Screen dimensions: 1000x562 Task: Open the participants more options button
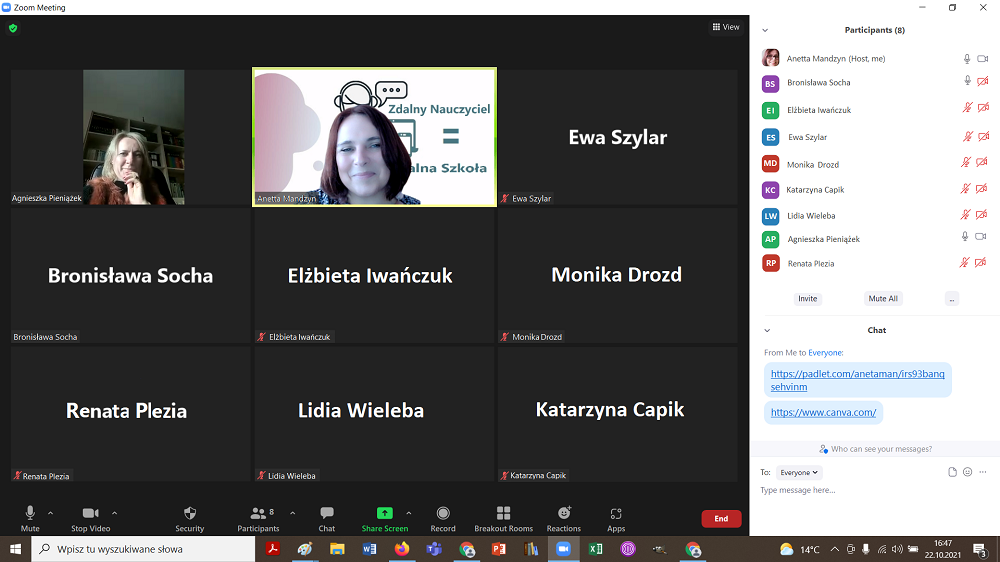[952, 299]
